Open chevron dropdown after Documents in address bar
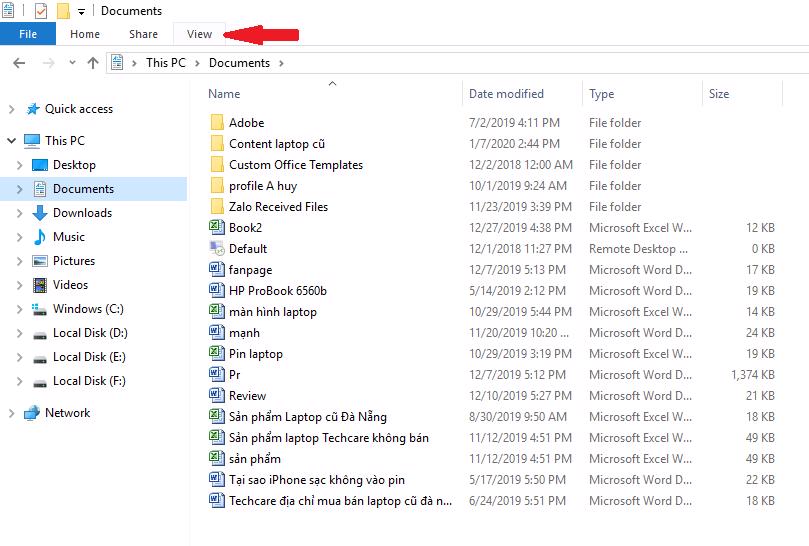Screen dimensions: 809x546 click(281, 63)
